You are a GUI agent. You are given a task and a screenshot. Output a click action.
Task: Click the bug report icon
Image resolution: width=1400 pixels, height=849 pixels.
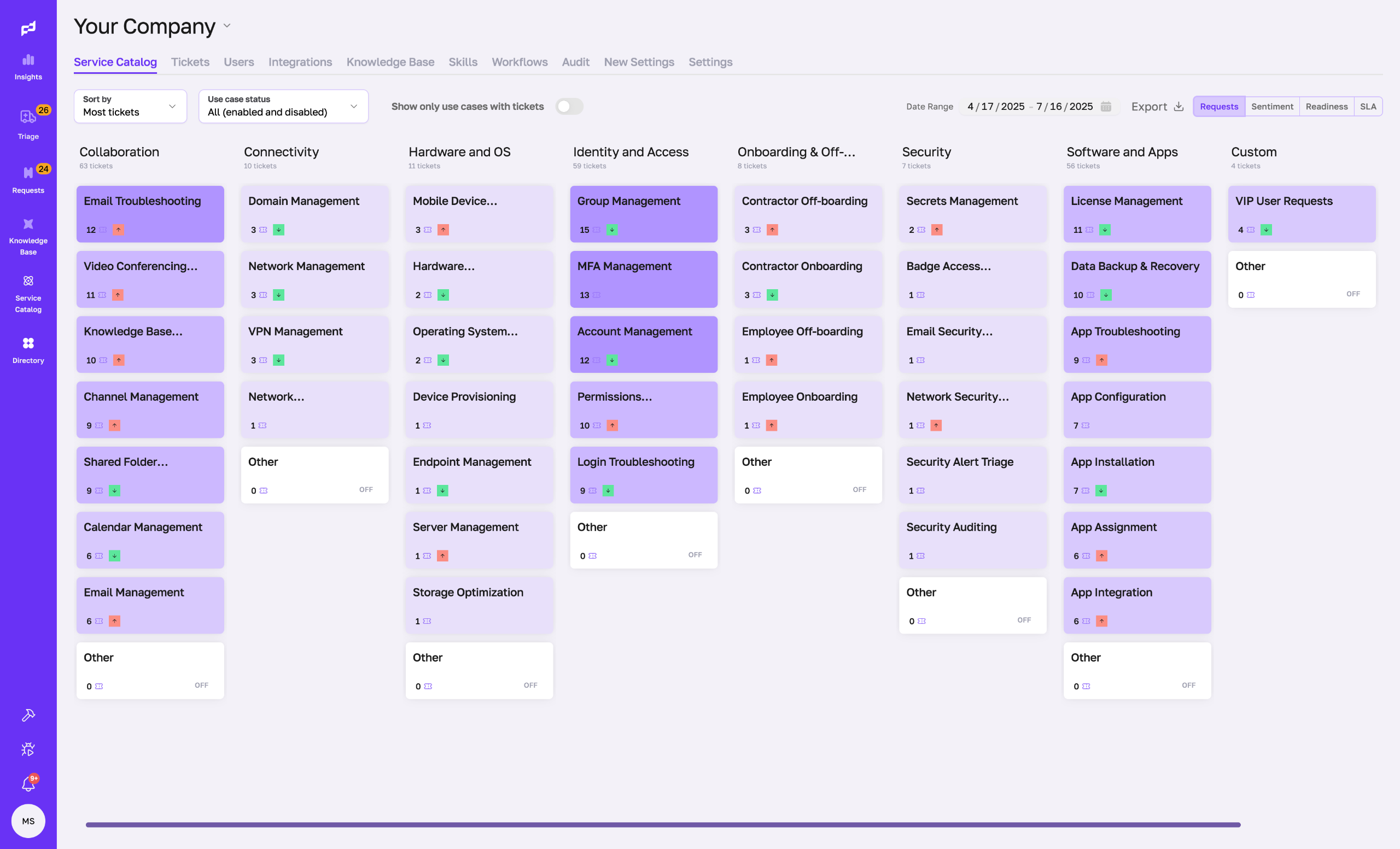click(x=28, y=749)
